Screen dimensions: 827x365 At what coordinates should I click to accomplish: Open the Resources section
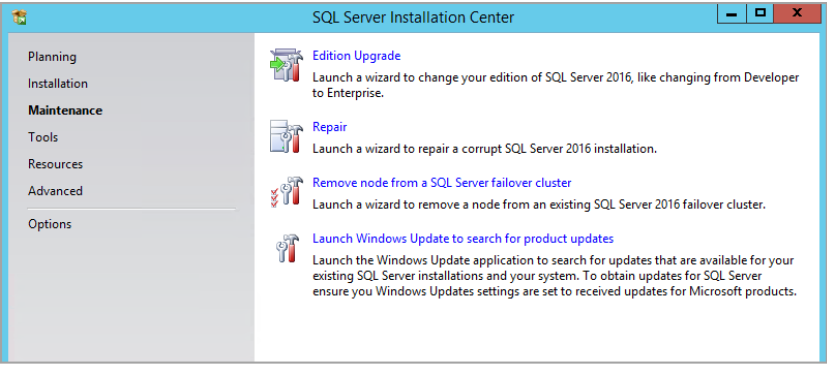(55, 164)
